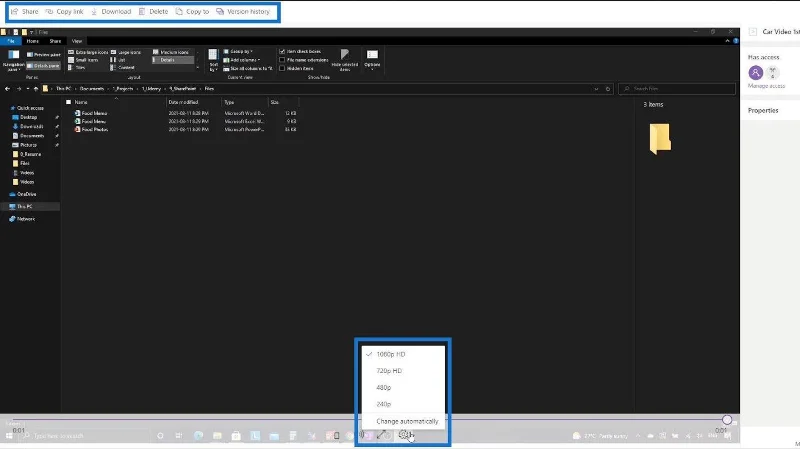Click Documents in the breadcrumb path
Viewport: 800px width, 449px height.
click(x=92, y=89)
